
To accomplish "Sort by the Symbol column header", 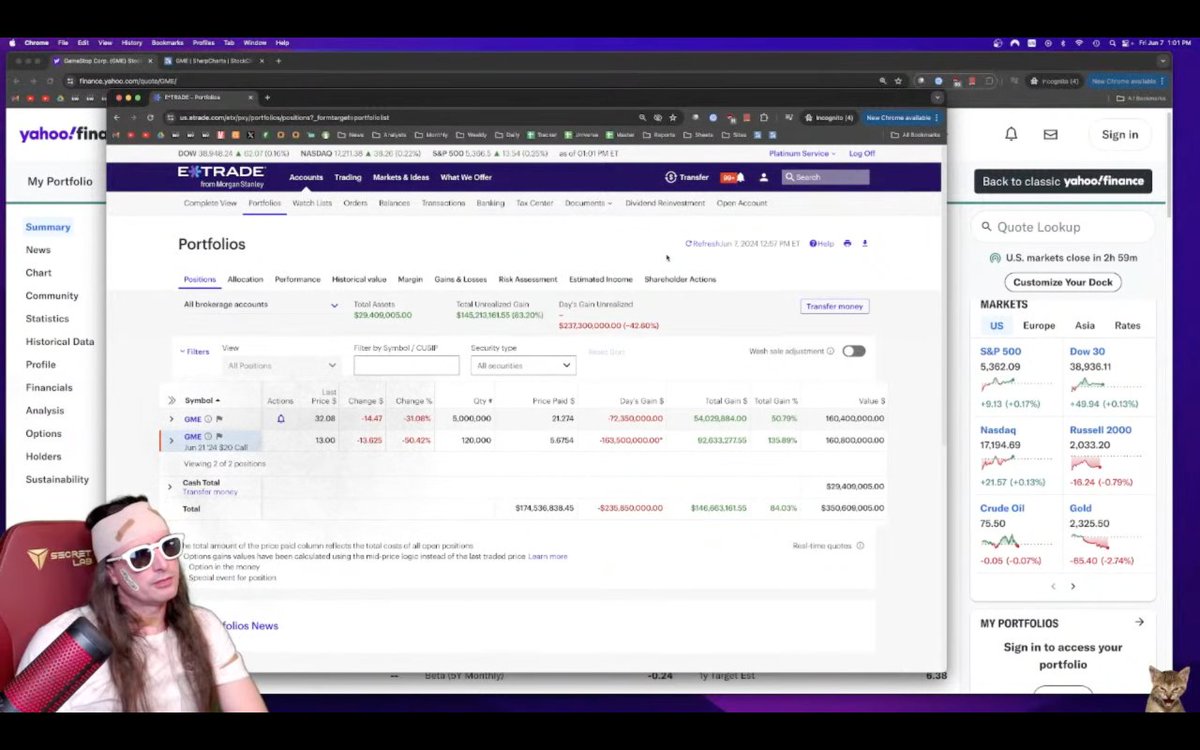I will coord(202,400).
